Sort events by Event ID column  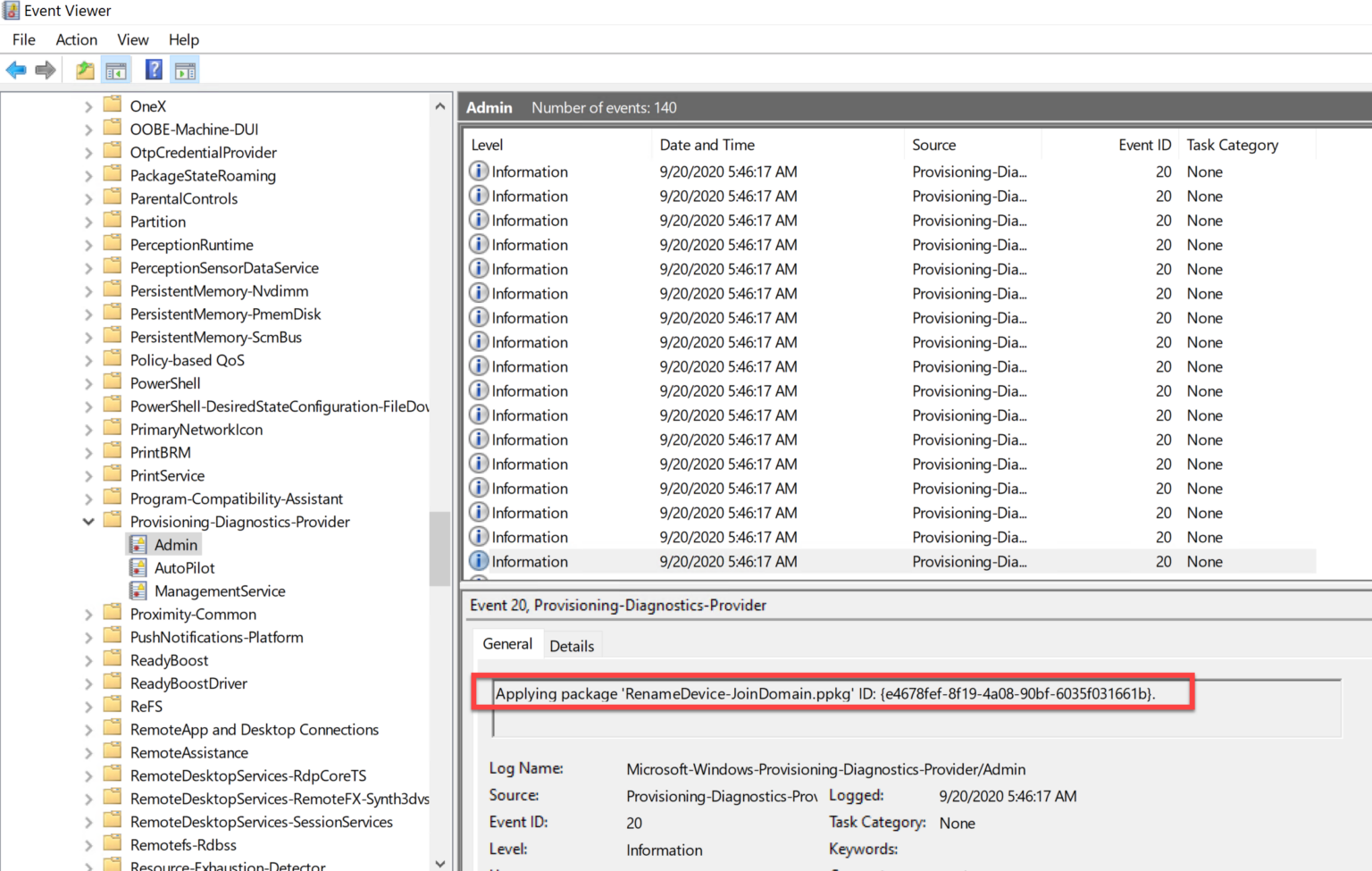1145,145
